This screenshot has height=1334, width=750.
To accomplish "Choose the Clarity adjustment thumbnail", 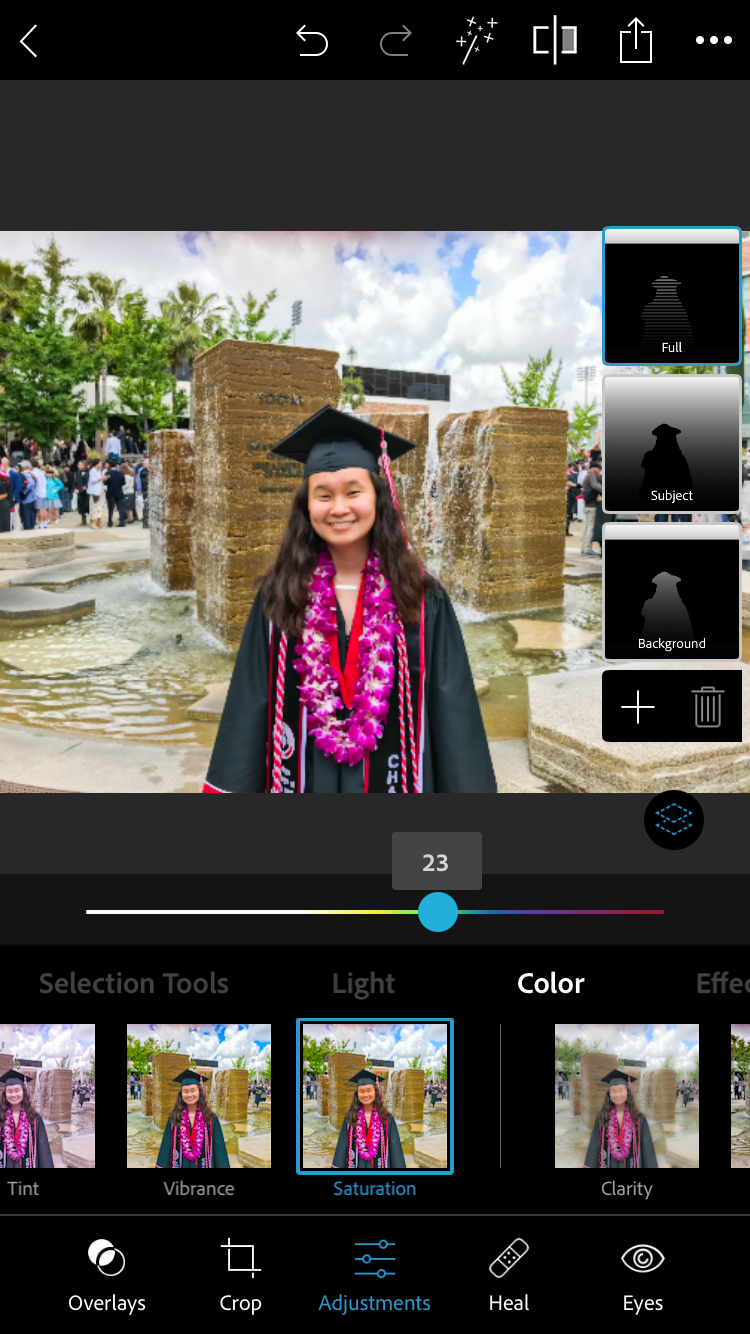I will tap(627, 1096).
